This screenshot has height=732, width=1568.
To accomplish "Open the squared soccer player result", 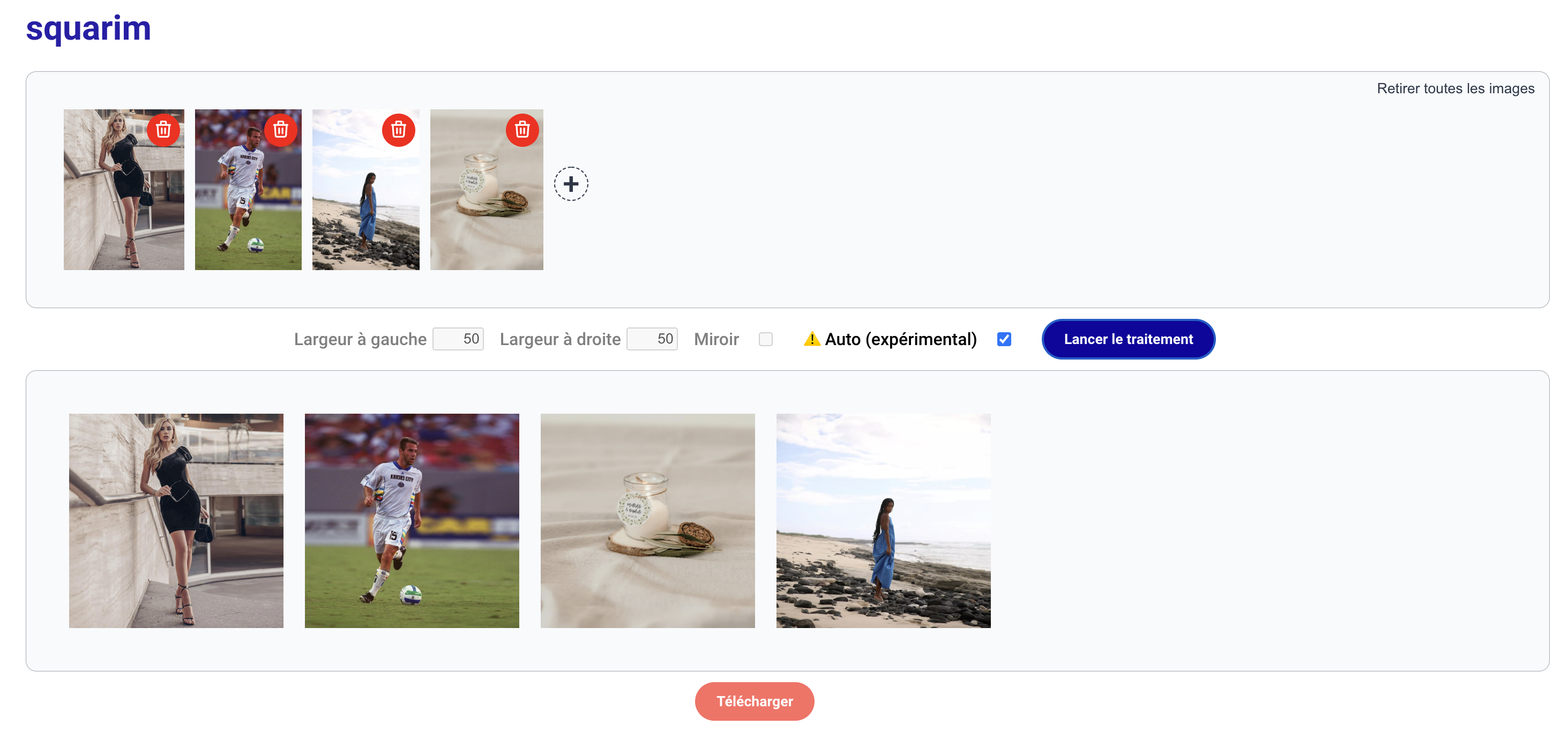I will coord(412,521).
